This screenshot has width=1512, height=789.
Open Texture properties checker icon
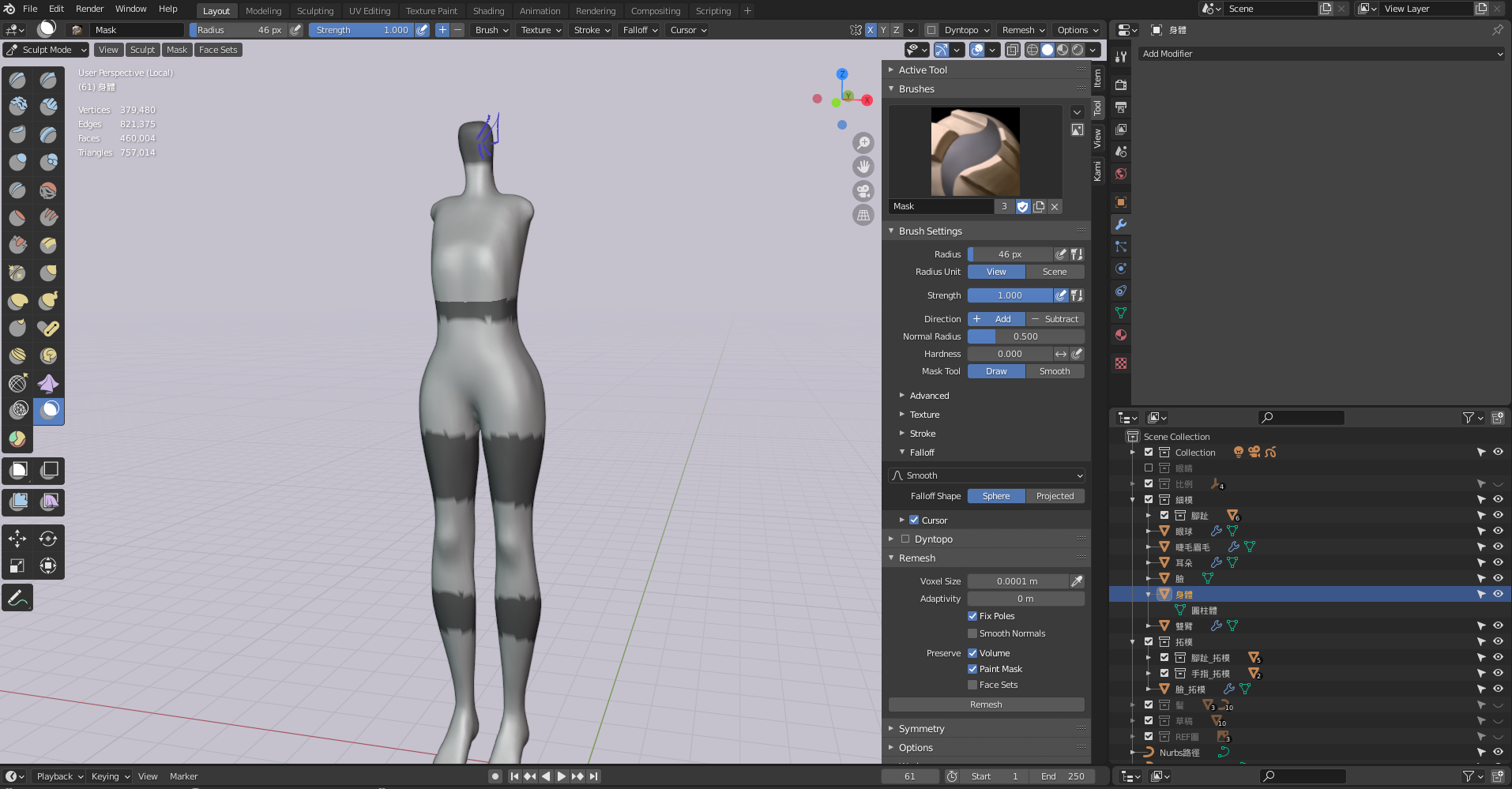pyautogui.click(x=1120, y=363)
